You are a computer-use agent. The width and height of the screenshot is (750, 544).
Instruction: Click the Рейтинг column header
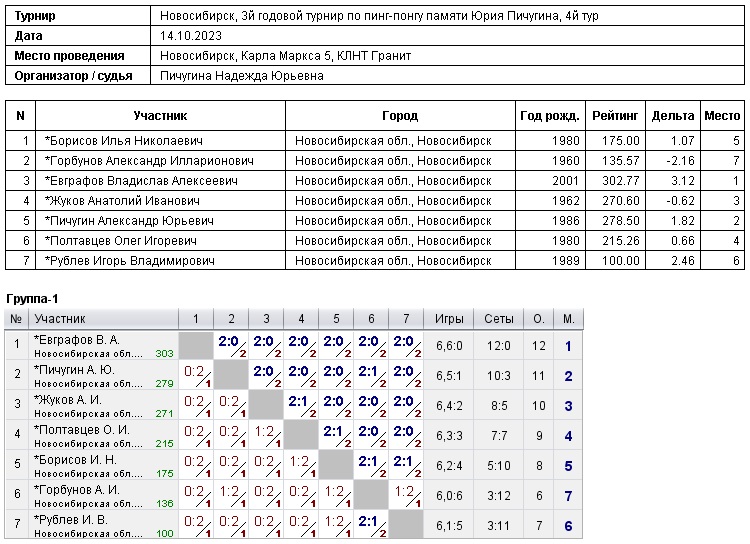(615, 116)
